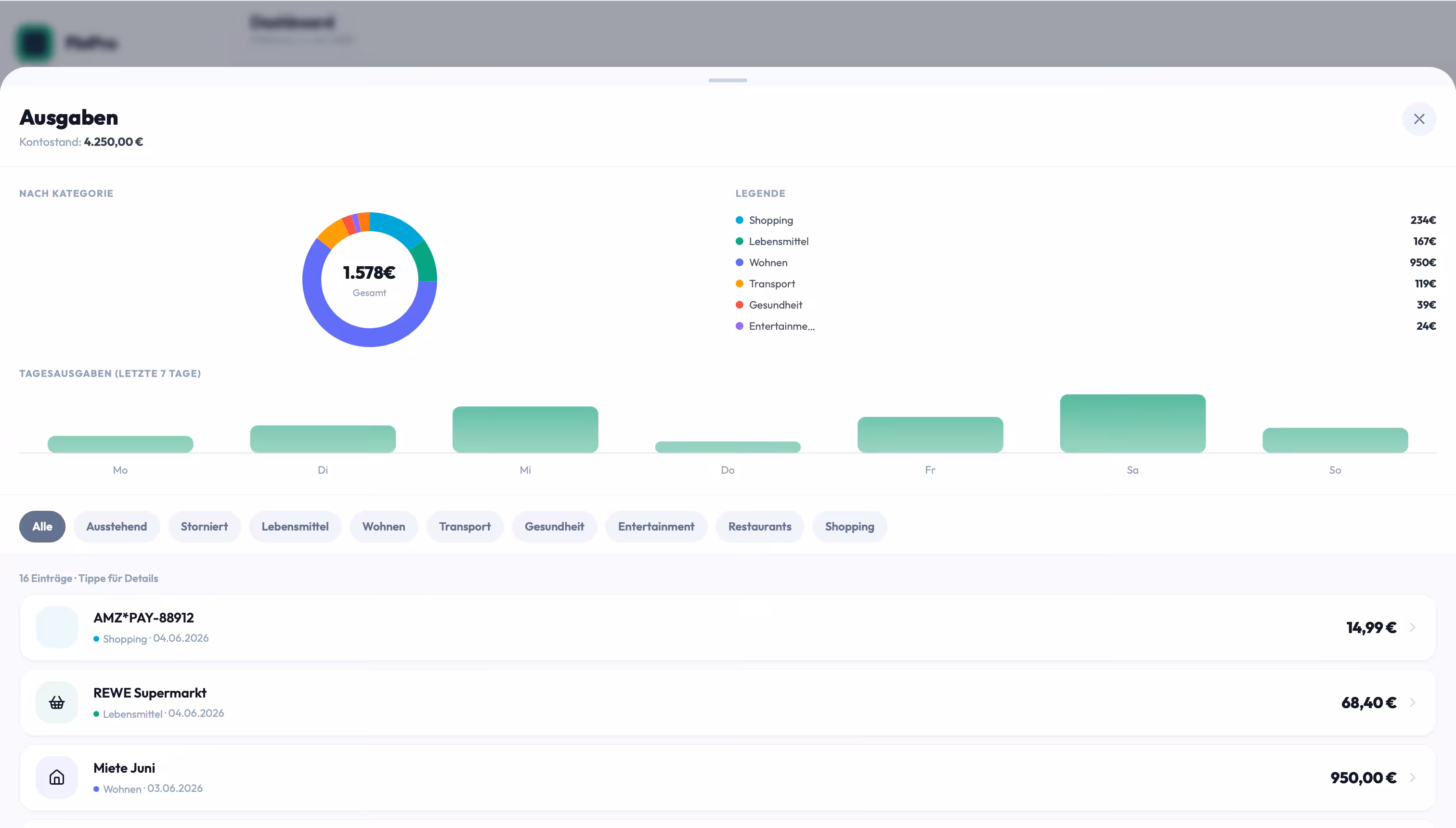Close the Ausgaben sheet
The image size is (1456, 828).
click(1419, 119)
